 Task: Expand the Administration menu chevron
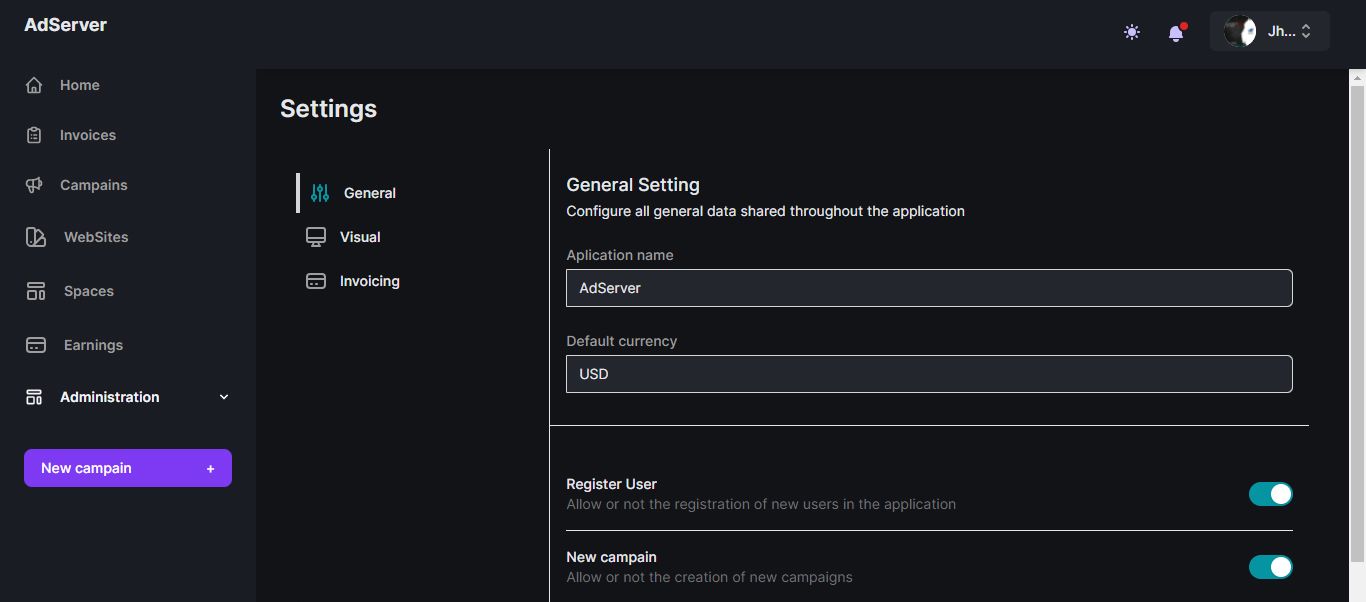tap(224, 397)
